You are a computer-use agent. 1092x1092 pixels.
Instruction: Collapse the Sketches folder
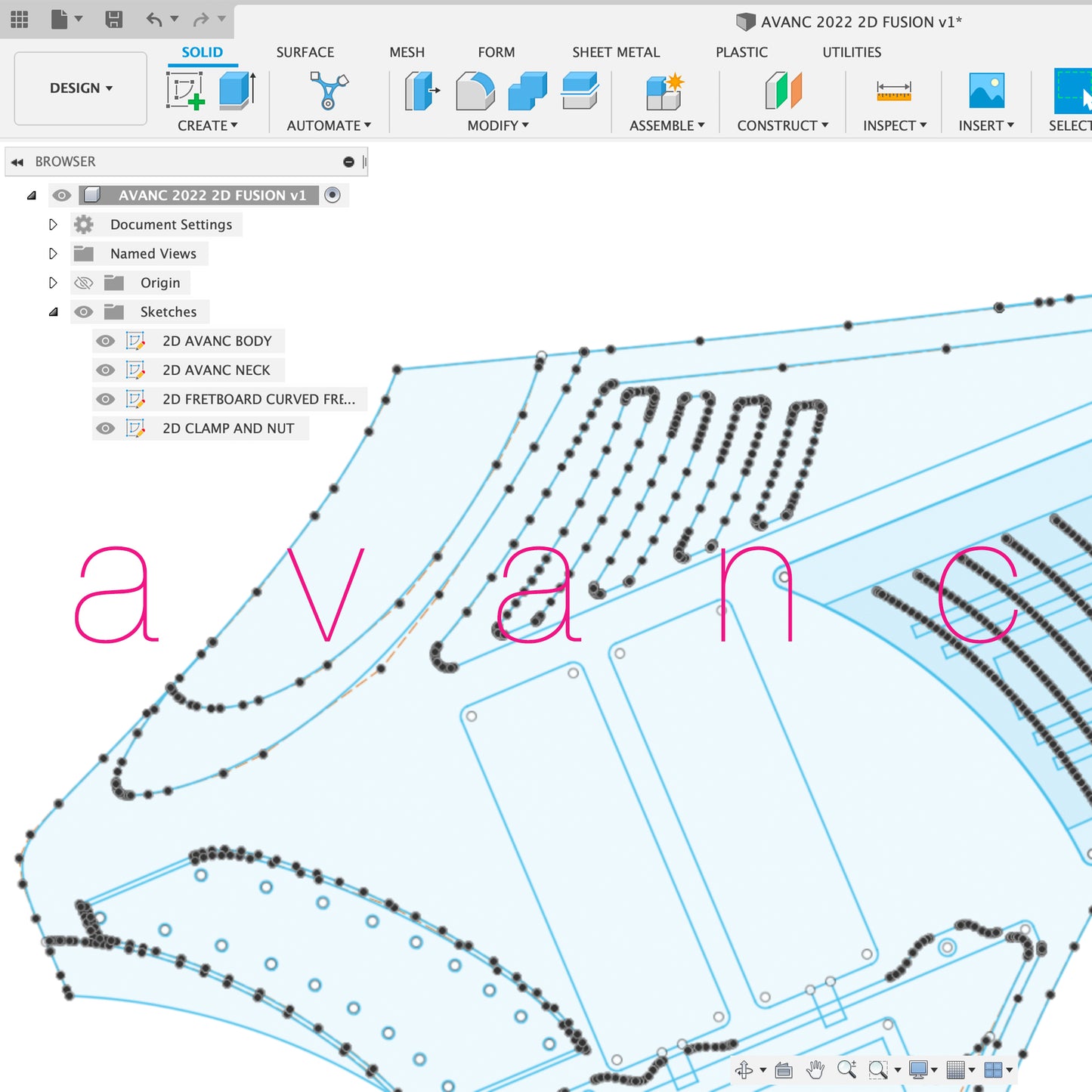point(53,312)
